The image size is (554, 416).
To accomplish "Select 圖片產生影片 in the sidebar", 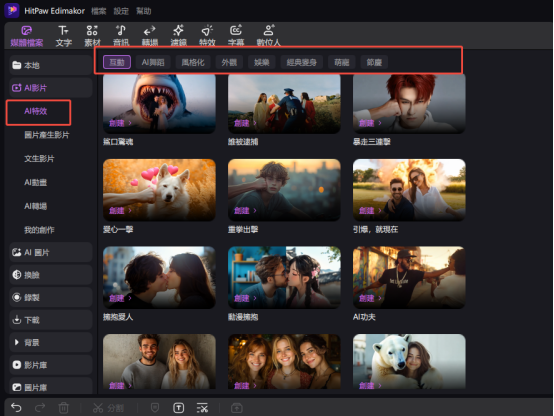I will (47, 135).
